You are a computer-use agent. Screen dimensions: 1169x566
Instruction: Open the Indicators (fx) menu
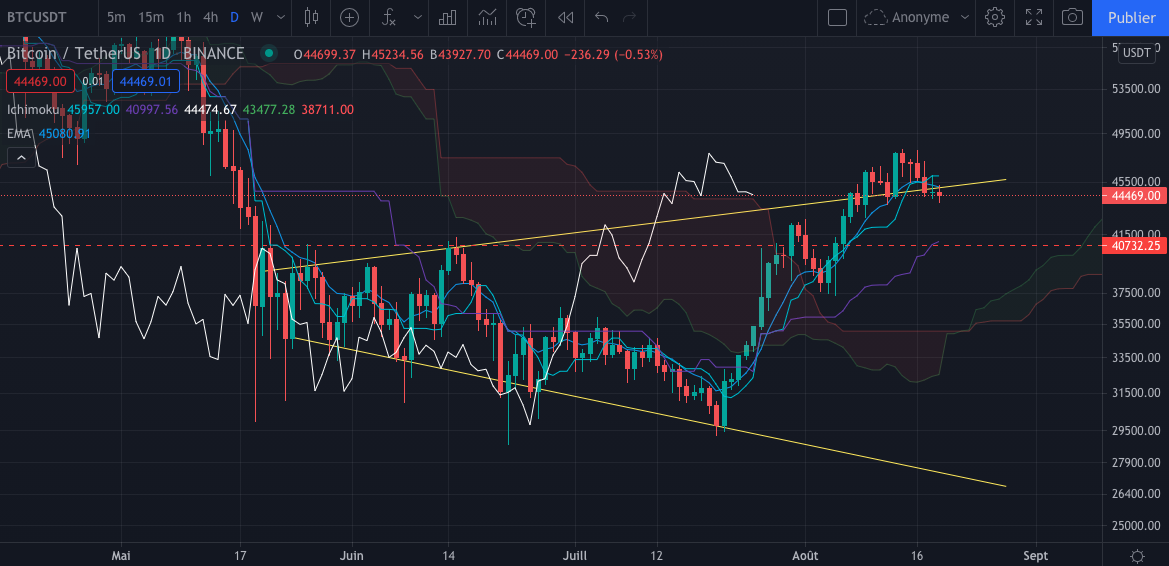tap(388, 17)
